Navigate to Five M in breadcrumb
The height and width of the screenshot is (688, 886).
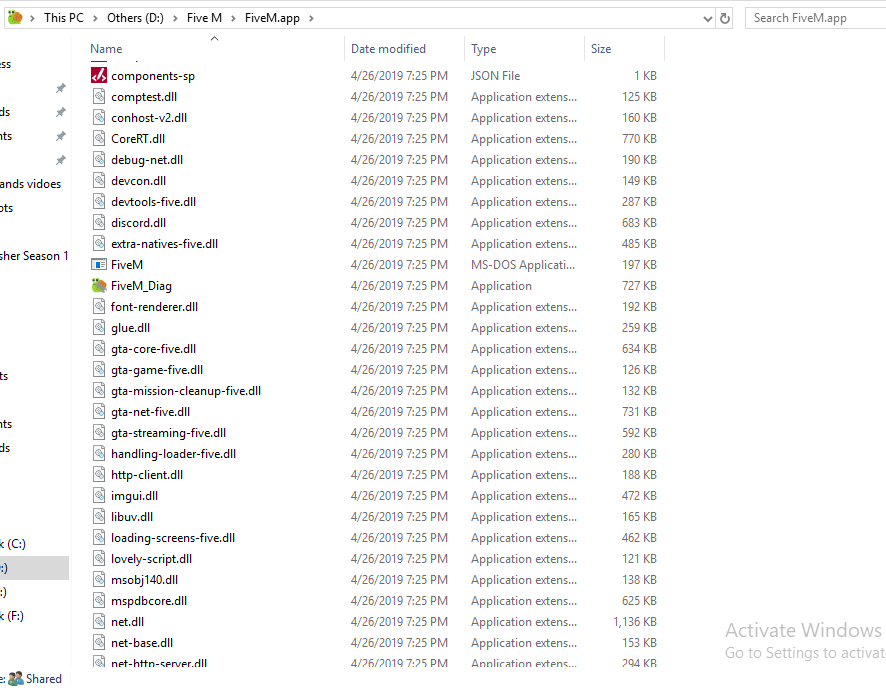tap(204, 18)
